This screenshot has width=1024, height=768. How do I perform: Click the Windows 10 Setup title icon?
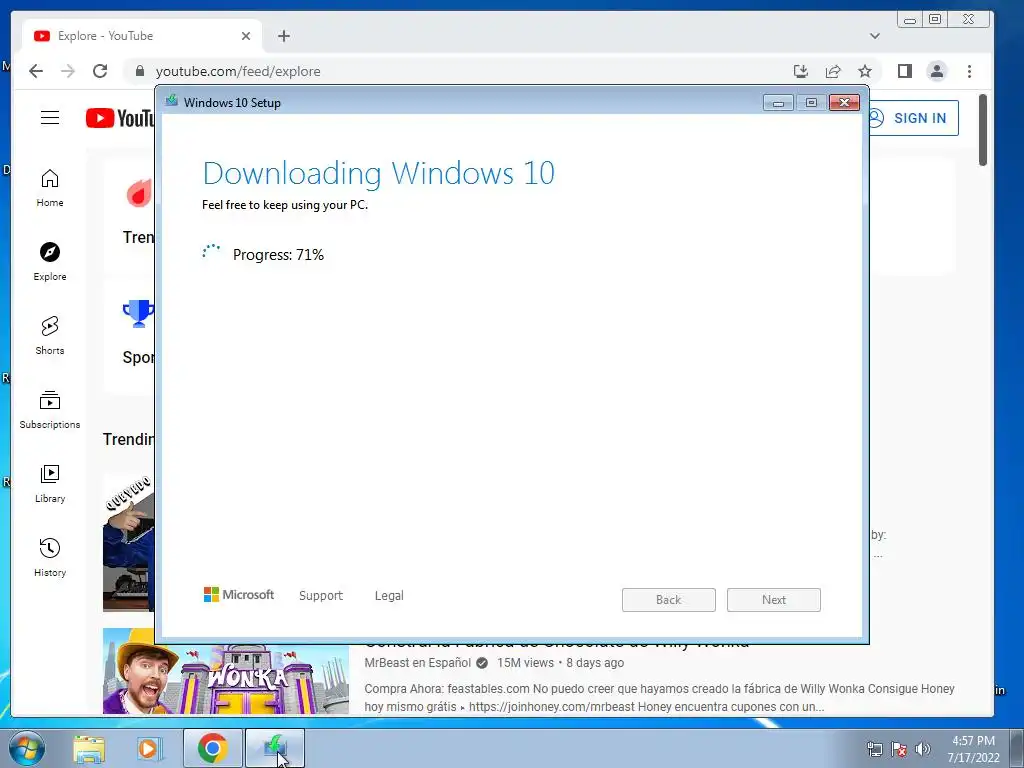click(172, 101)
